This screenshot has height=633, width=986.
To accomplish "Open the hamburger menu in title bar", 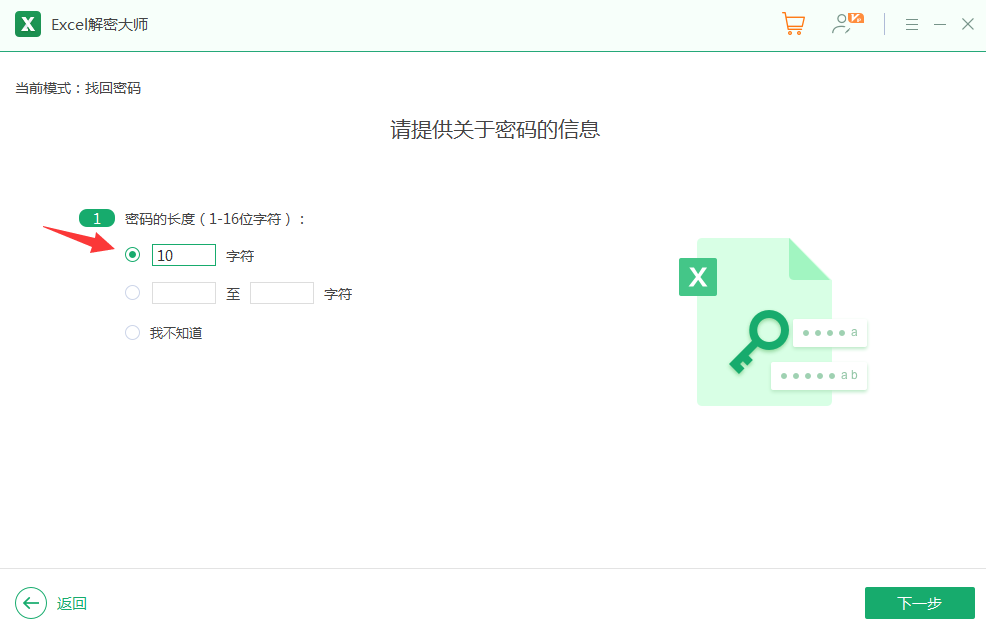I will click(912, 25).
